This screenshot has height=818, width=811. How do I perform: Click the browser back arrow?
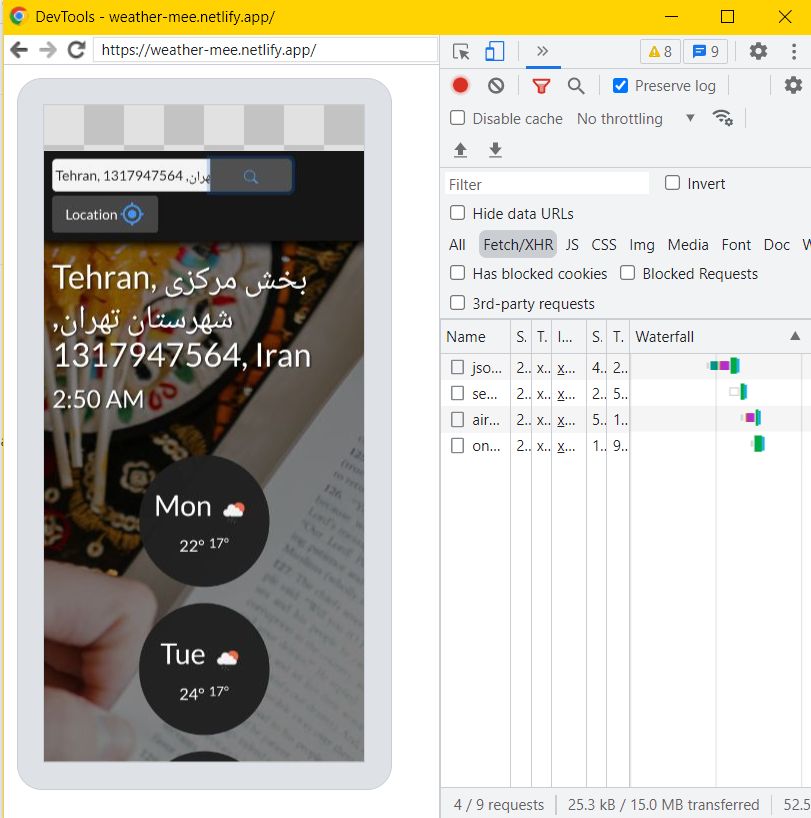(19, 50)
